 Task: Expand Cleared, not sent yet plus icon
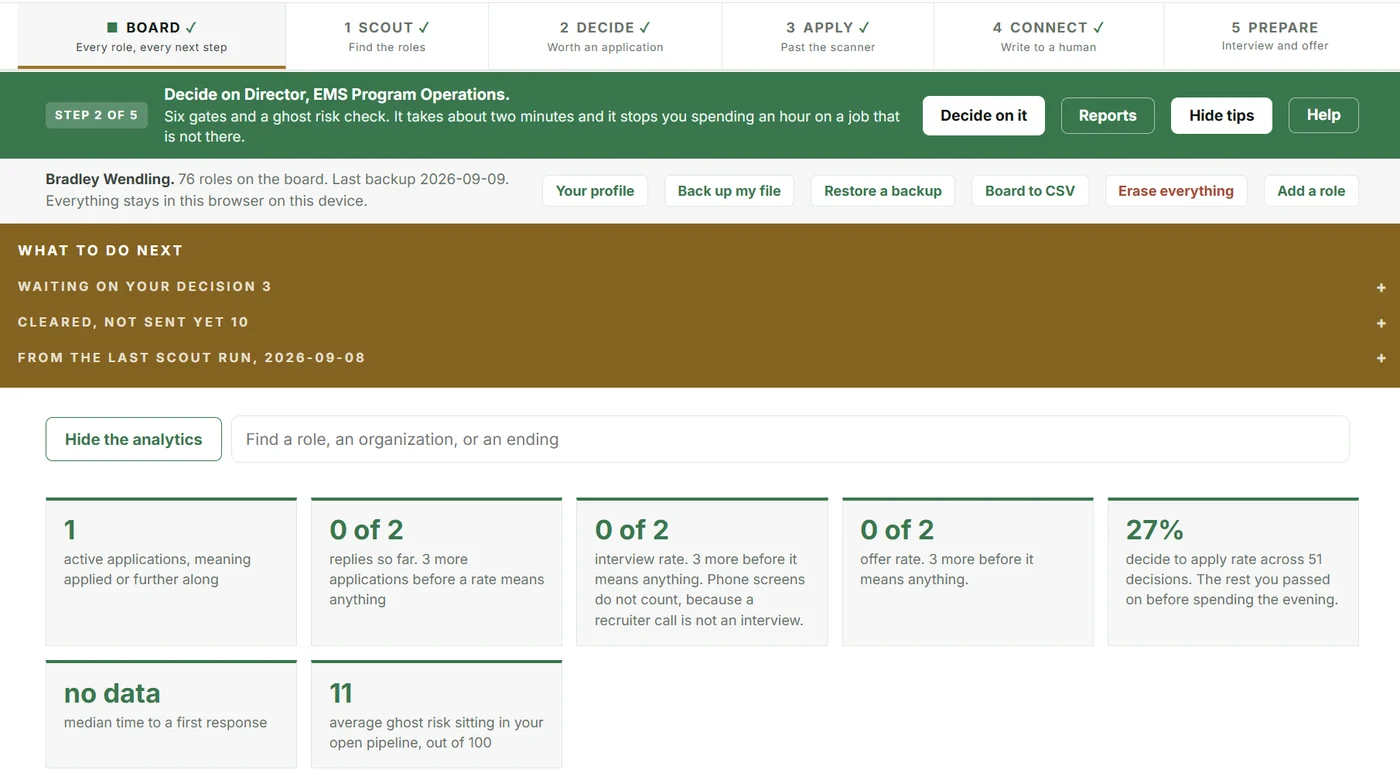[x=1381, y=323]
